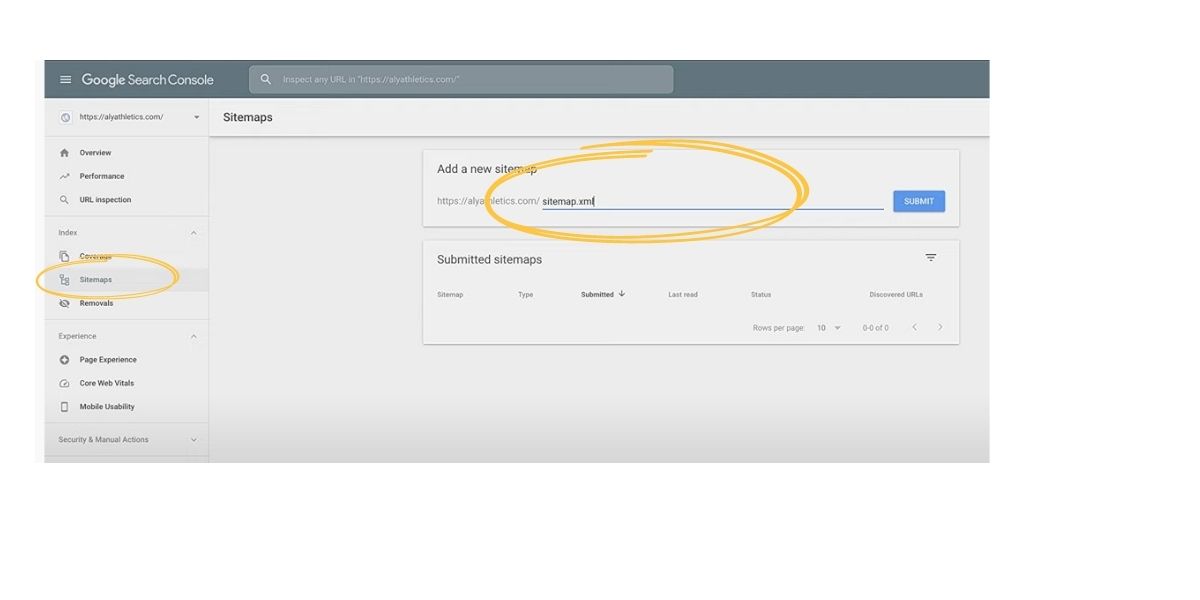Sort by the Type column header
This screenshot has width=1200, height=600.
(x=526, y=295)
